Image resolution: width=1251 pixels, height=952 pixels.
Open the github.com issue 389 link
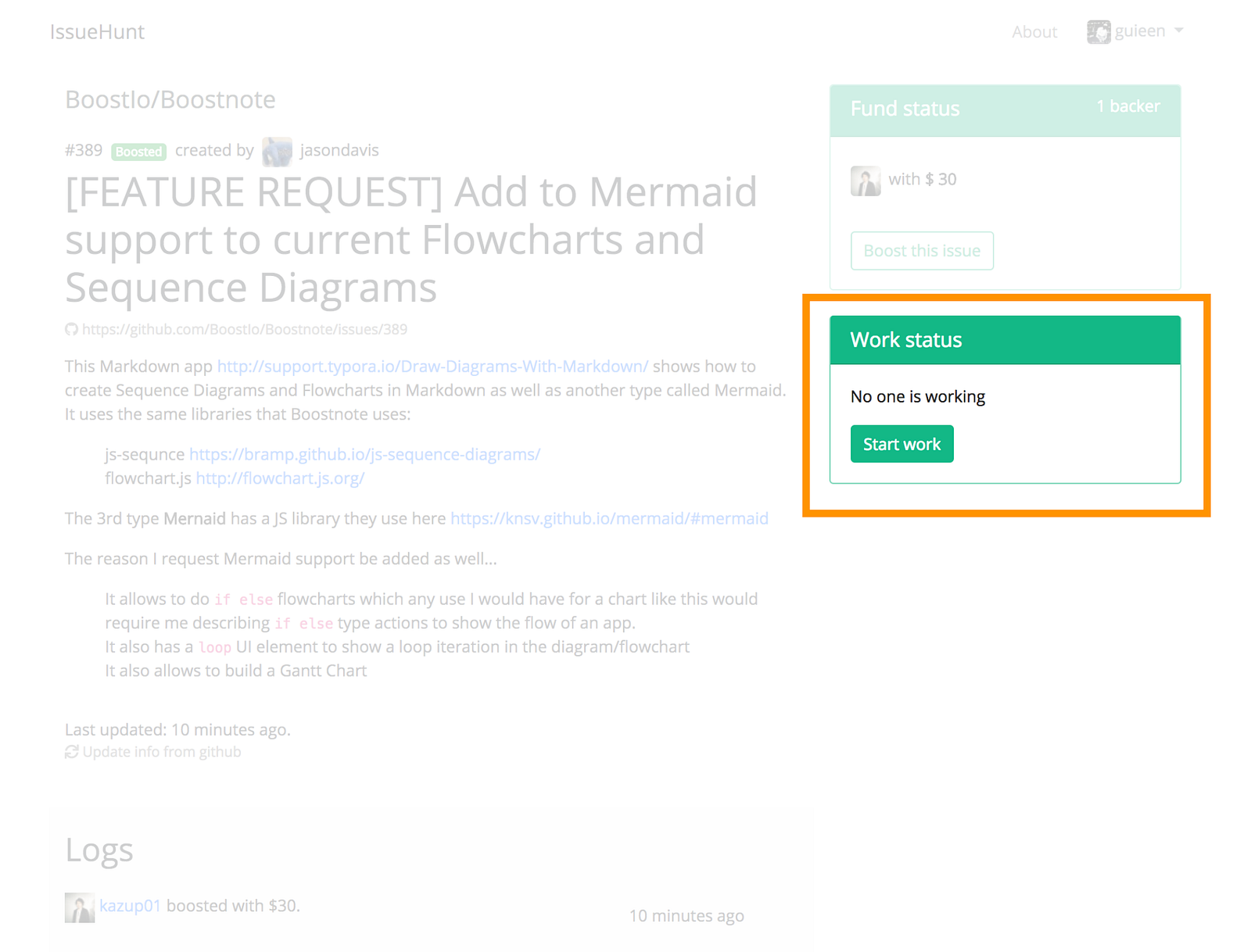click(245, 330)
